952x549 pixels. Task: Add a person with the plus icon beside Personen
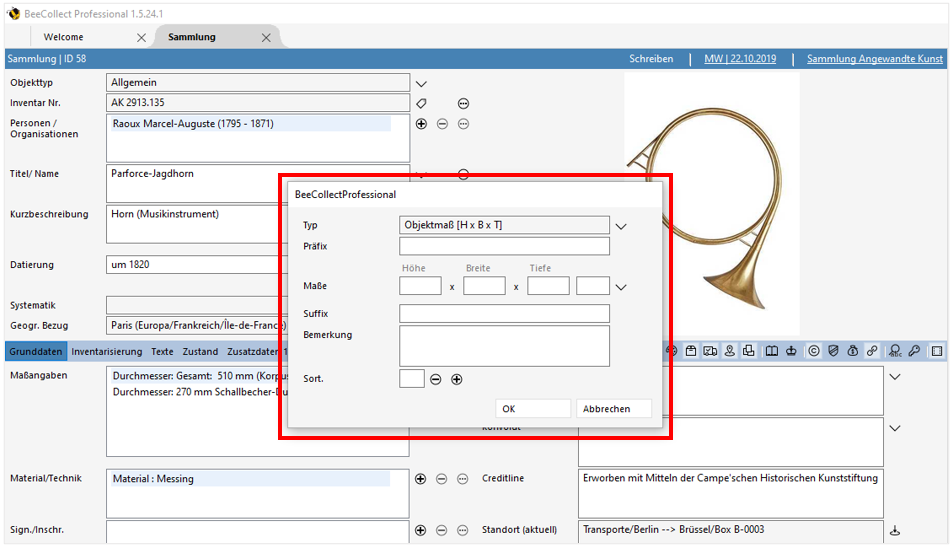tap(421, 124)
